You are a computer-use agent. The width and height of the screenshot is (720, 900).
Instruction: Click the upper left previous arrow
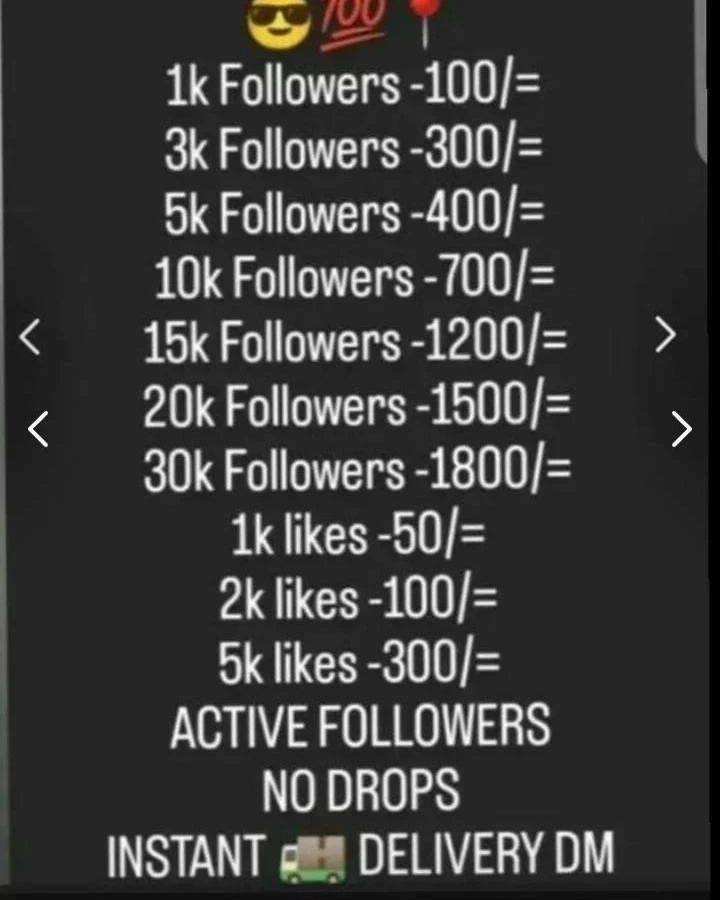point(31,338)
